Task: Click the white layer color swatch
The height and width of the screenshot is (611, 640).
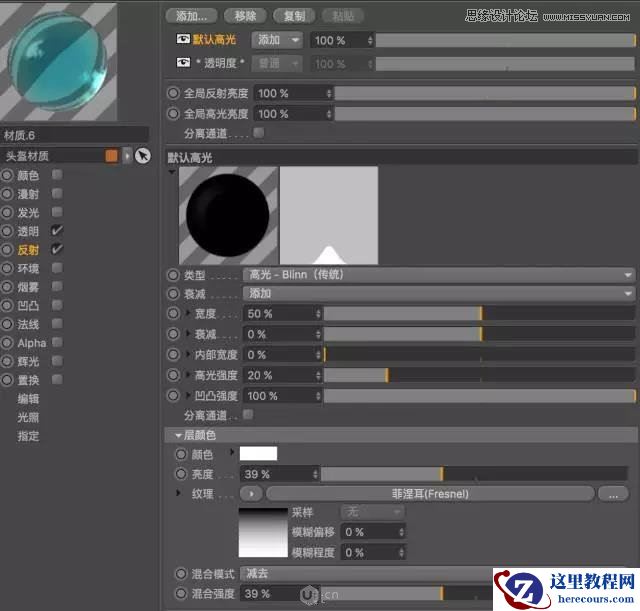Action: pyautogui.click(x=258, y=453)
